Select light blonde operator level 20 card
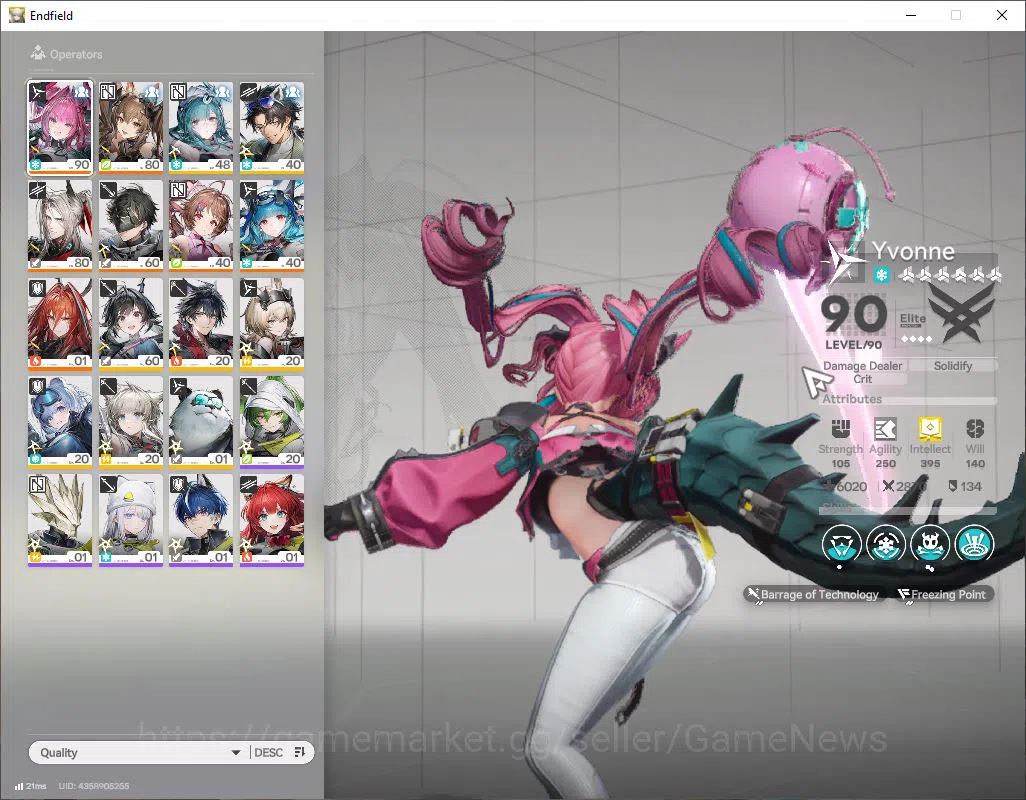The width and height of the screenshot is (1026, 800). click(130, 422)
